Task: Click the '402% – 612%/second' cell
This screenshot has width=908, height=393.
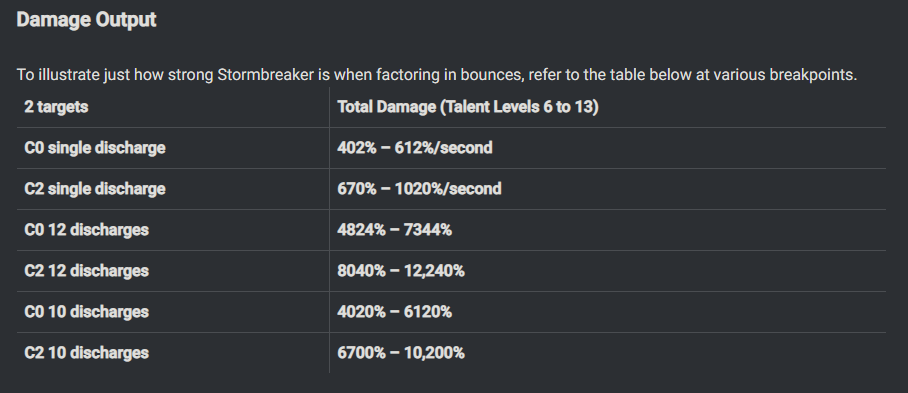Action: 415,148
